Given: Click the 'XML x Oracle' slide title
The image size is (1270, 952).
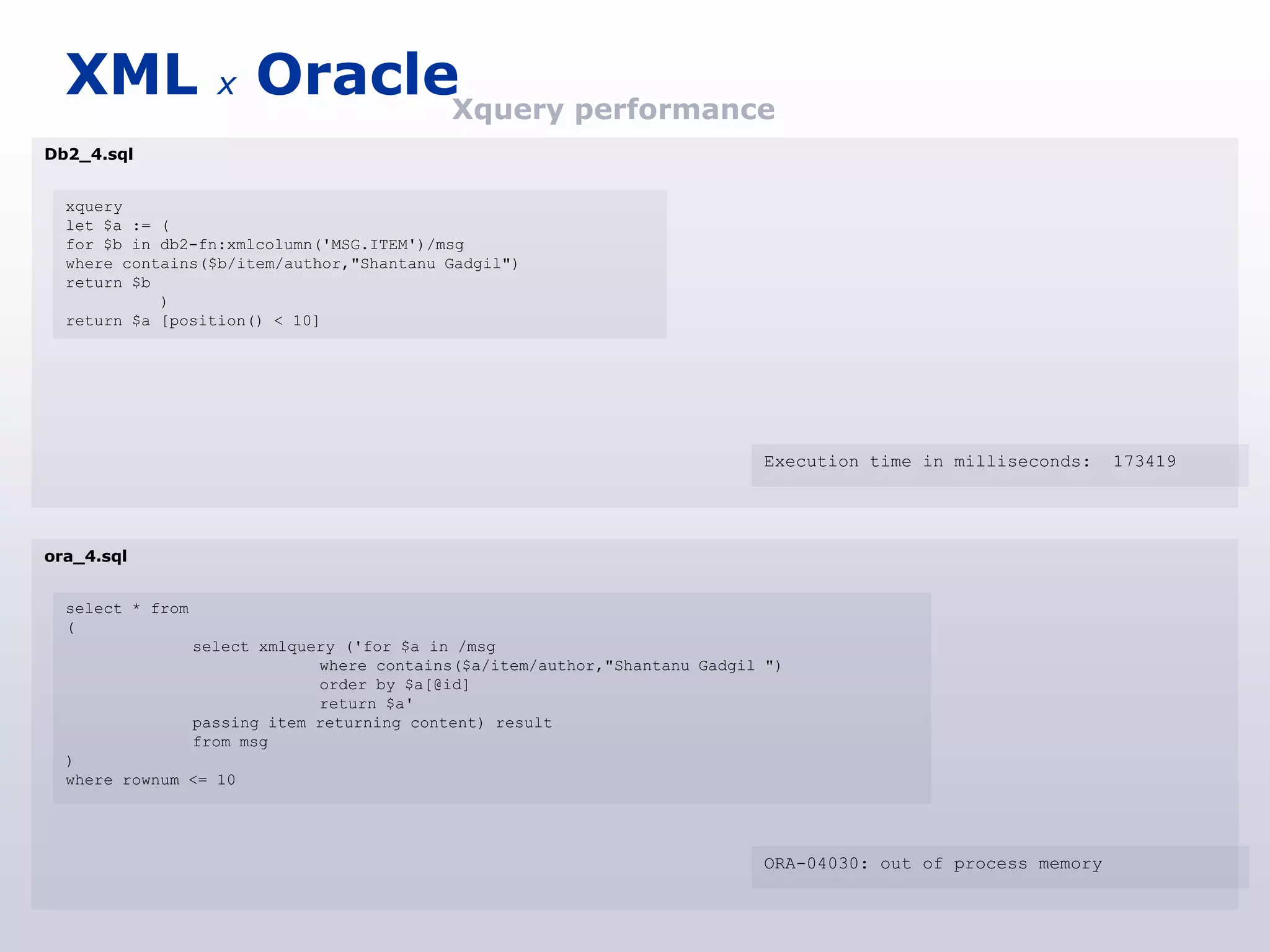Looking at the screenshot, I should pyautogui.click(x=262, y=74).
